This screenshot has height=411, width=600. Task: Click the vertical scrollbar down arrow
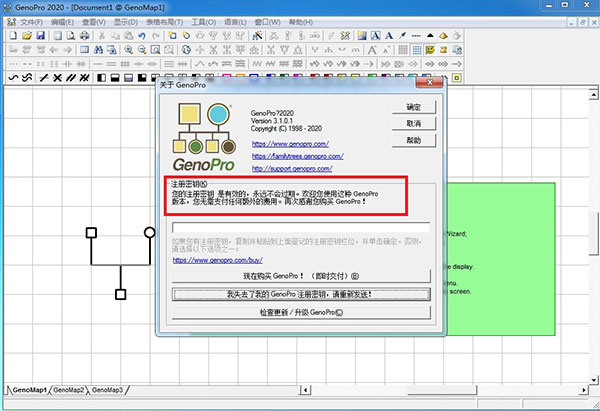(593, 380)
